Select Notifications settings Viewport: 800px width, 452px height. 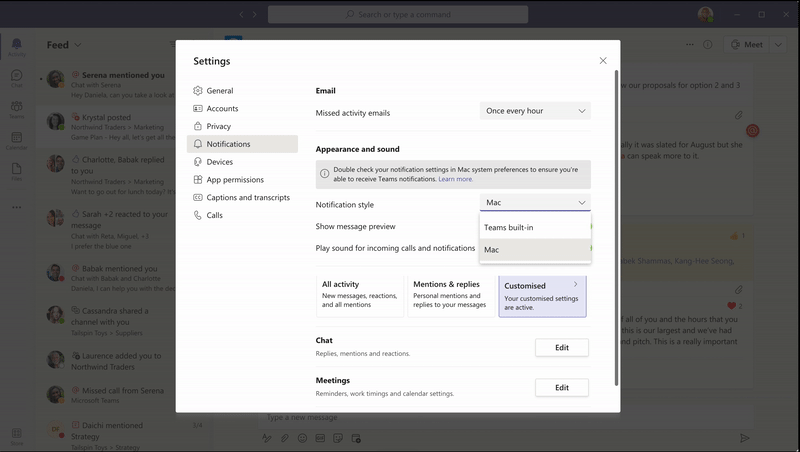click(242, 144)
